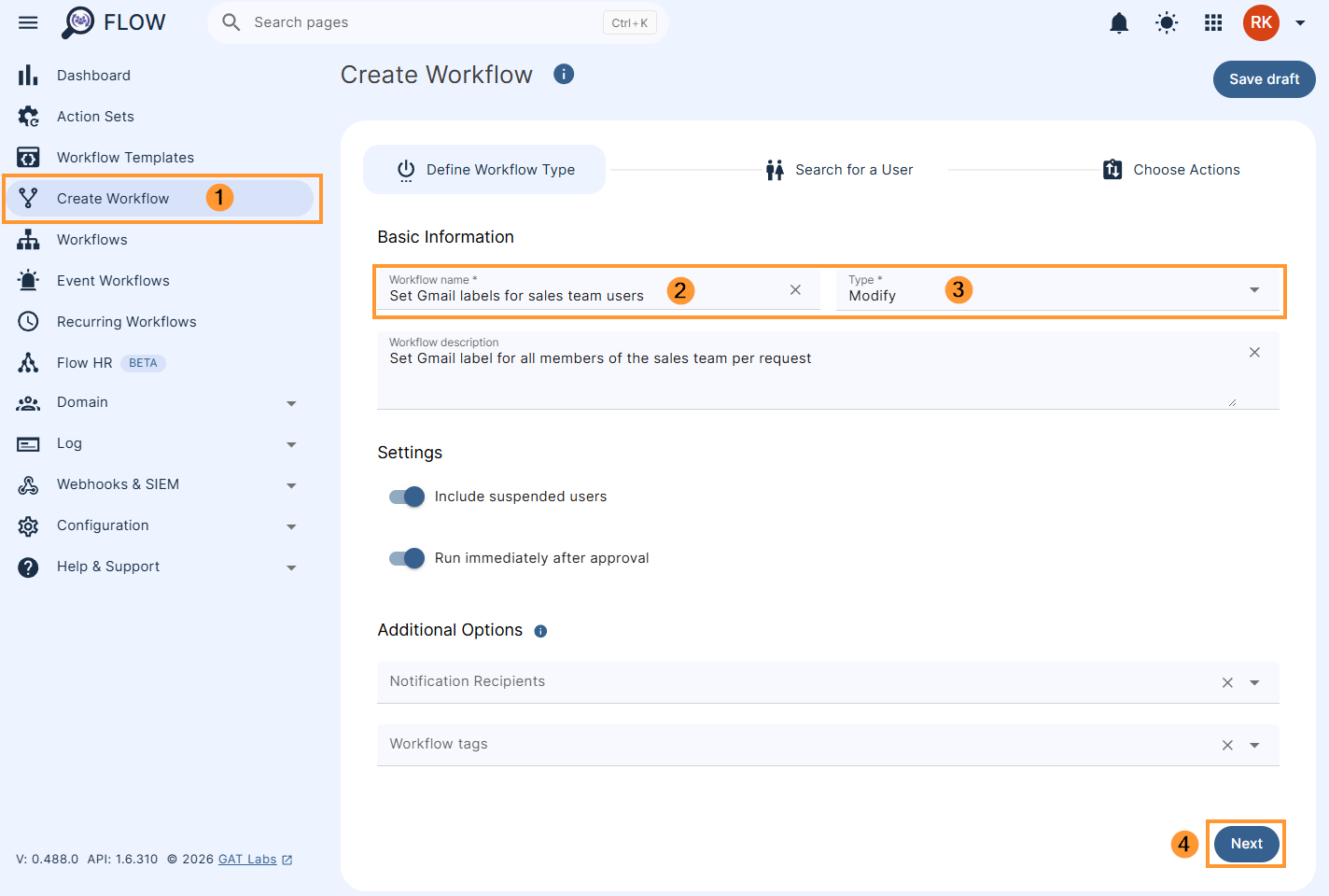Click the description resize handle

click(x=1232, y=402)
